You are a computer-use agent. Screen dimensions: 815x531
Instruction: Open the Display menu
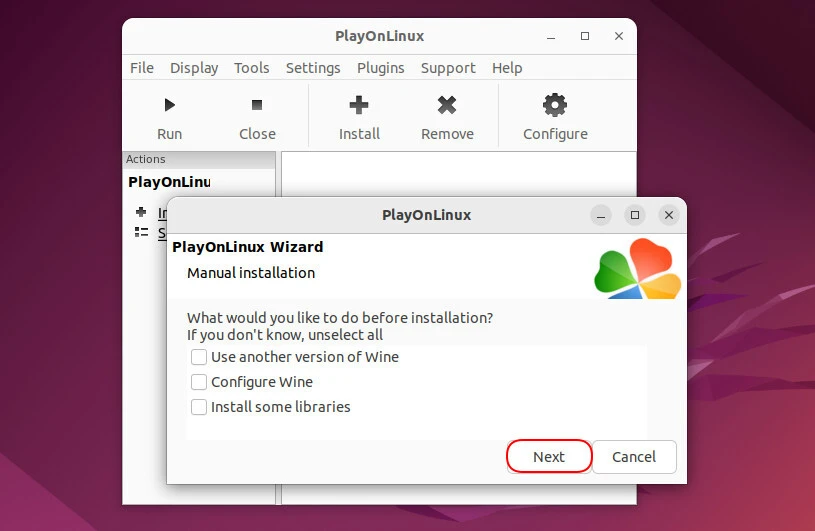tap(194, 68)
